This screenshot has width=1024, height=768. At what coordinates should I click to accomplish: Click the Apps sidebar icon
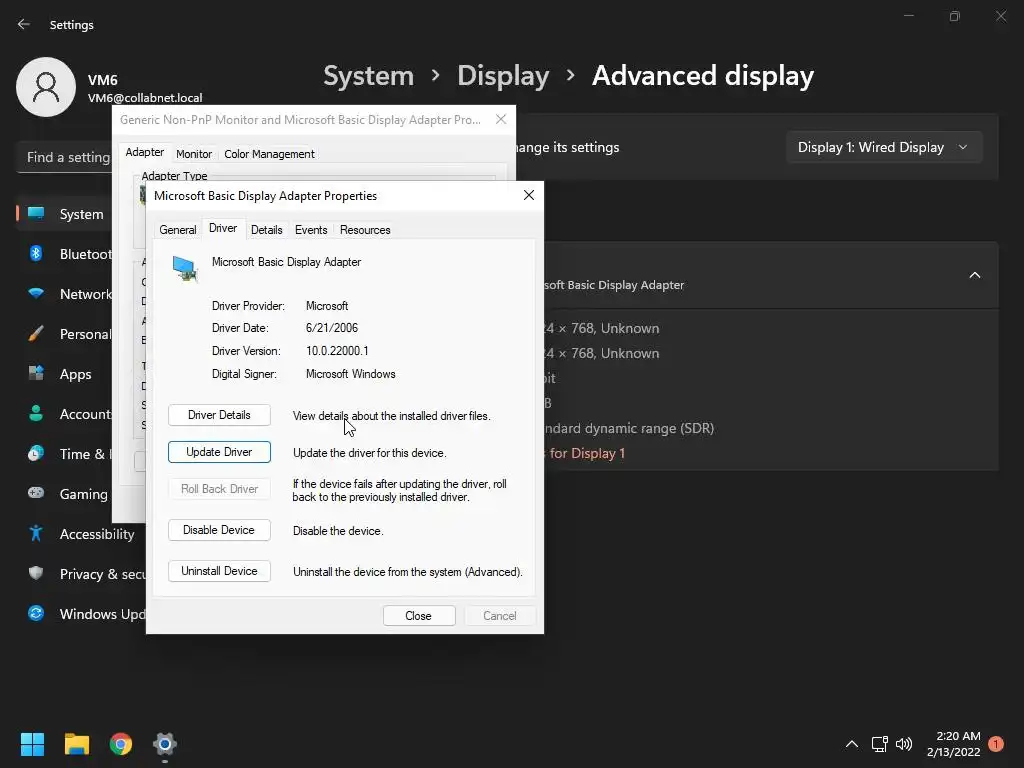pos(36,374)
